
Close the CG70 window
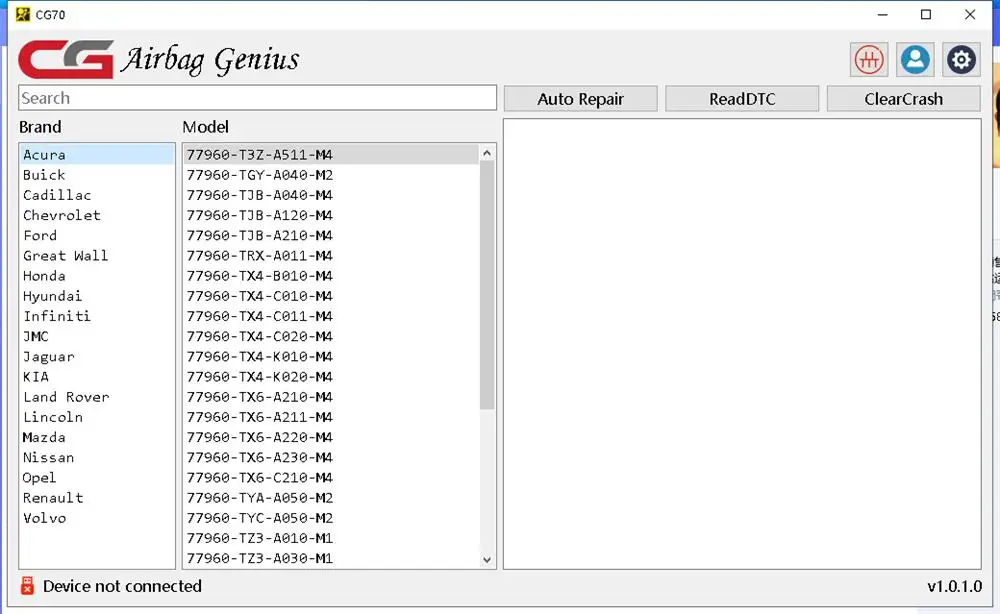970,14
